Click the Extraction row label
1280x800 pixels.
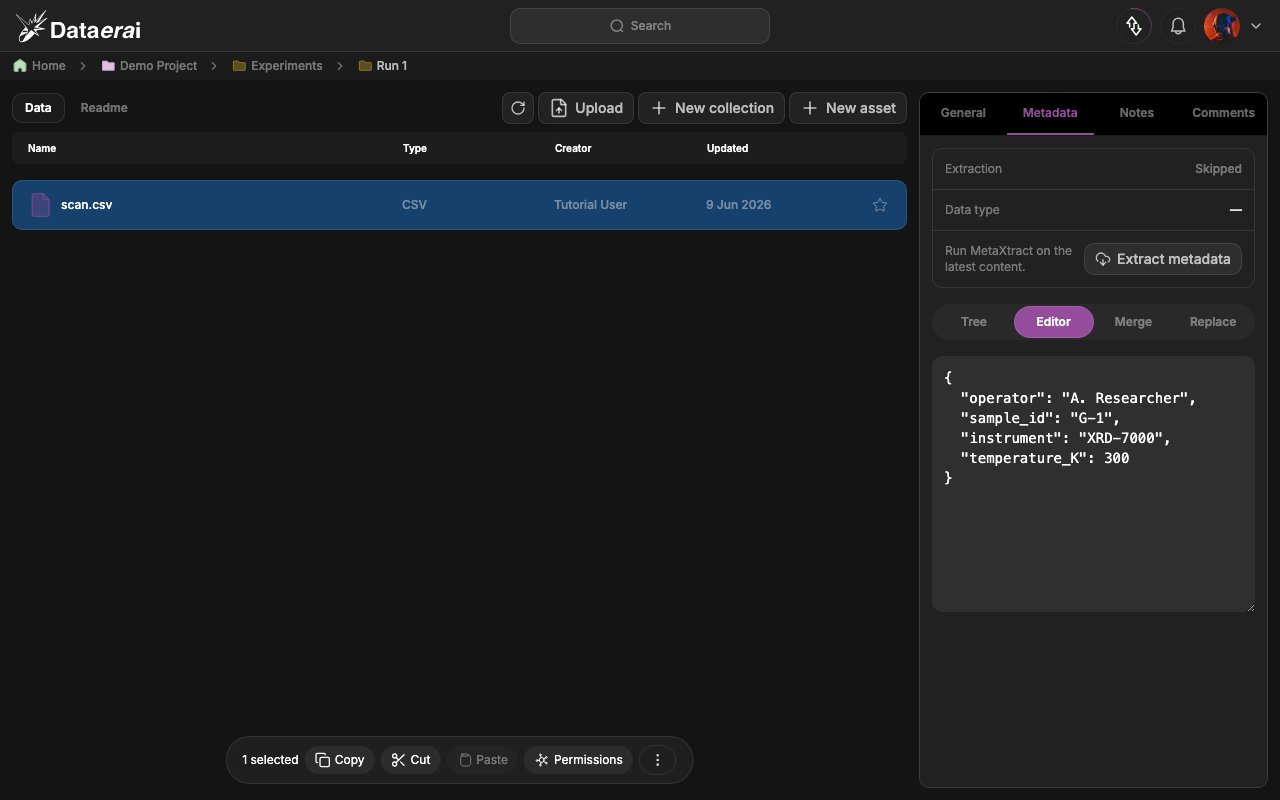click(973, 169)
